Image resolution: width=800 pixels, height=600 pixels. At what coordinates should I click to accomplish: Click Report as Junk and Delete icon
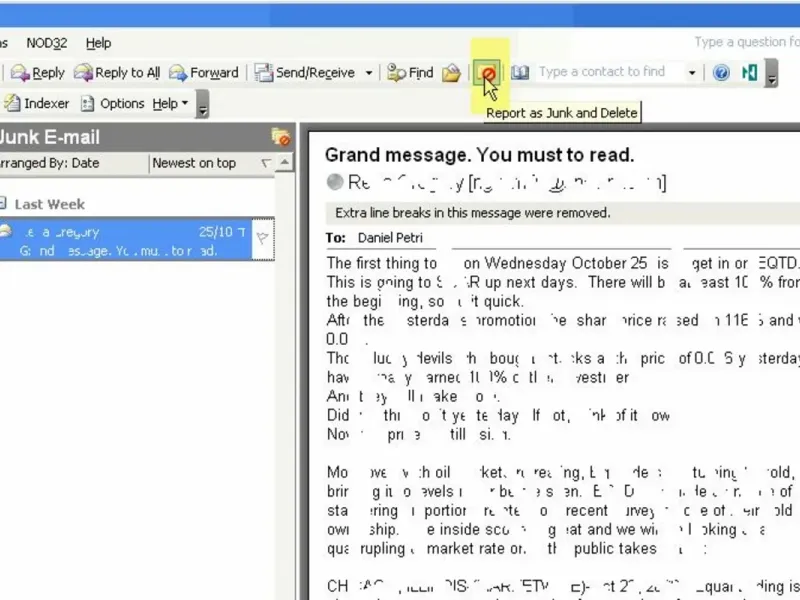(x=486, y=73)
